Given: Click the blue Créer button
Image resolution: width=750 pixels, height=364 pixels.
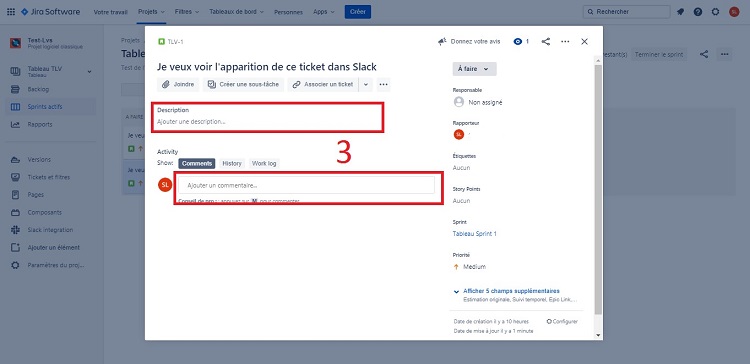Looking at the screenshot, I should [358, 12].
